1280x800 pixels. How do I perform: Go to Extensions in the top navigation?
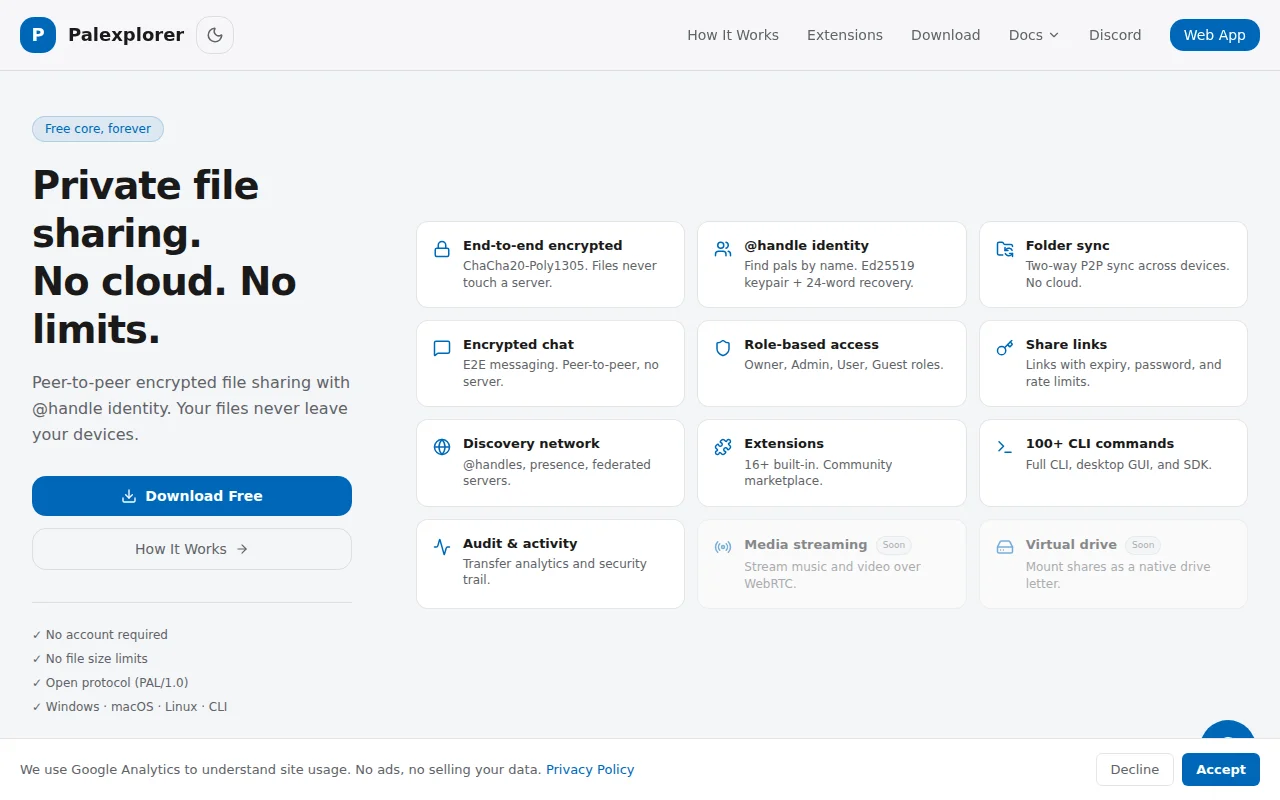[845, 35]
